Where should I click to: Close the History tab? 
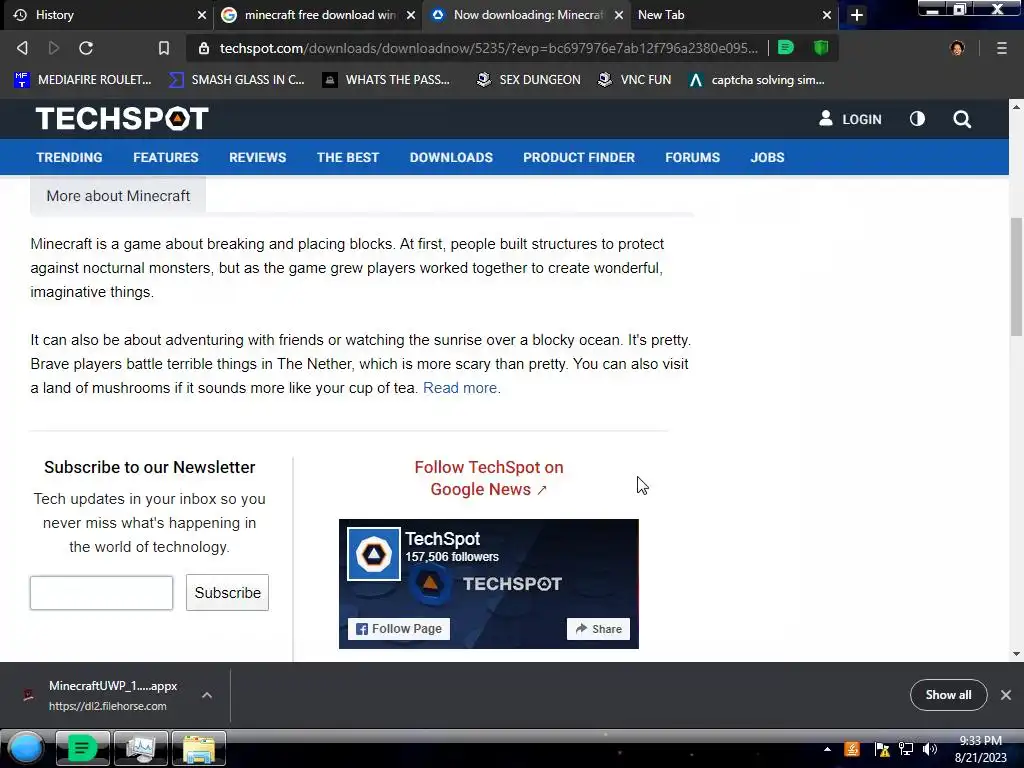click(202, 15)
